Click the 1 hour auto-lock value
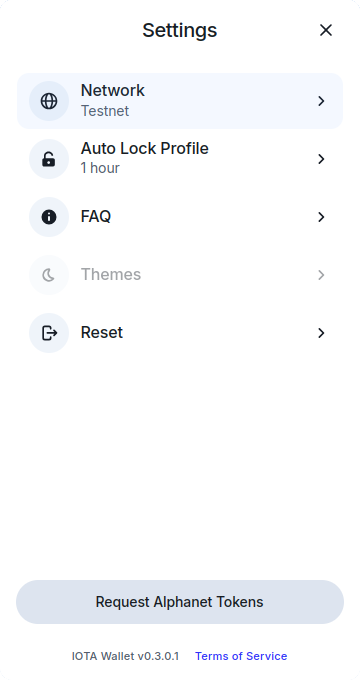 [x=100, y=168]
